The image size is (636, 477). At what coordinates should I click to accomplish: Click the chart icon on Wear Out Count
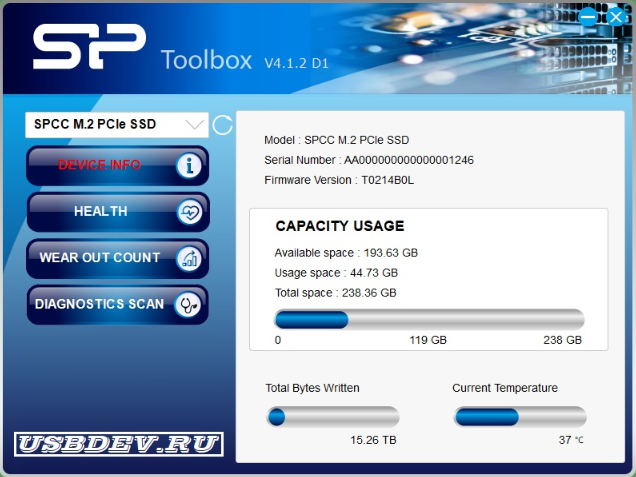[x=189, y=258]
